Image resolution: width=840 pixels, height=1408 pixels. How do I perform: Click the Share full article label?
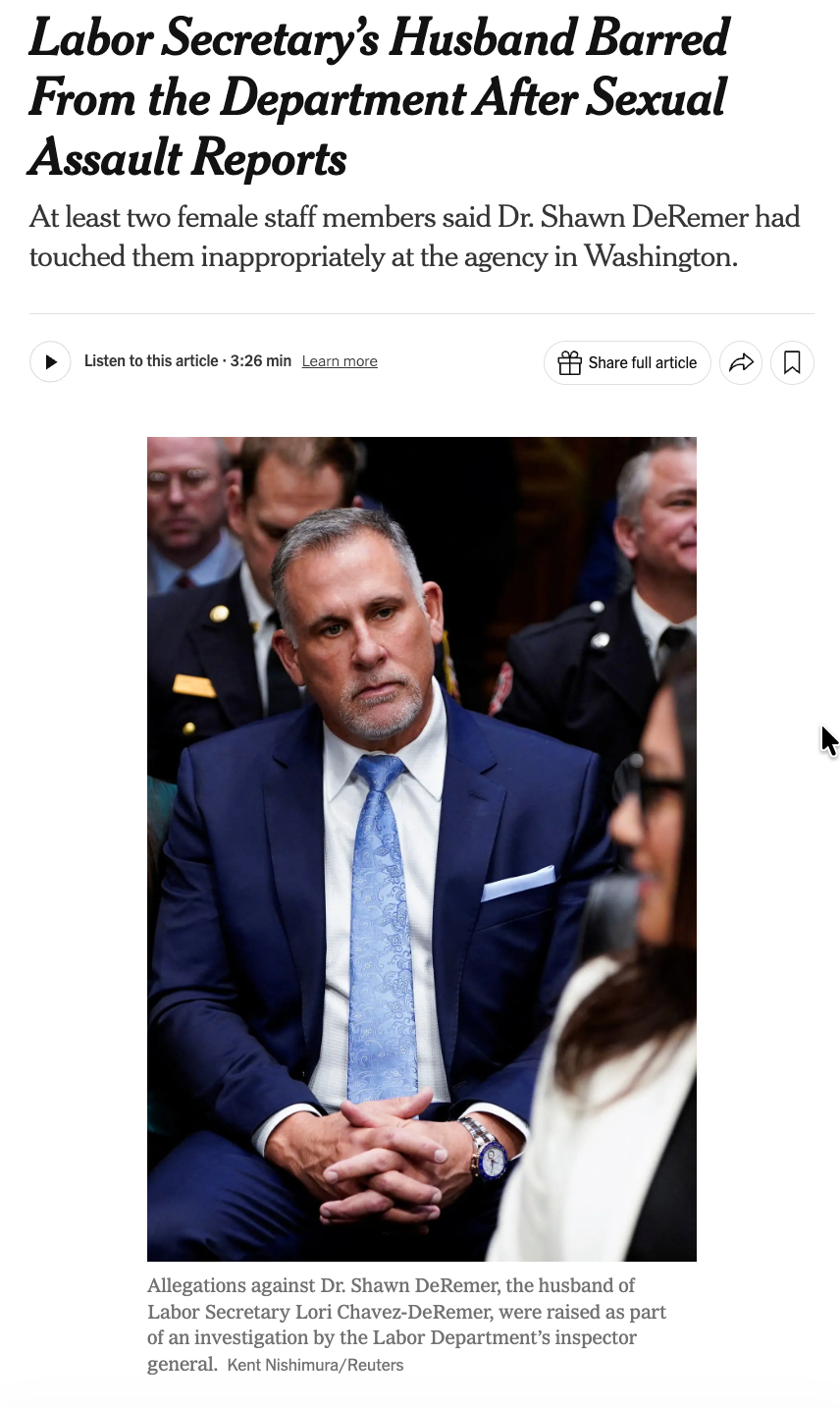click(643, 362)
